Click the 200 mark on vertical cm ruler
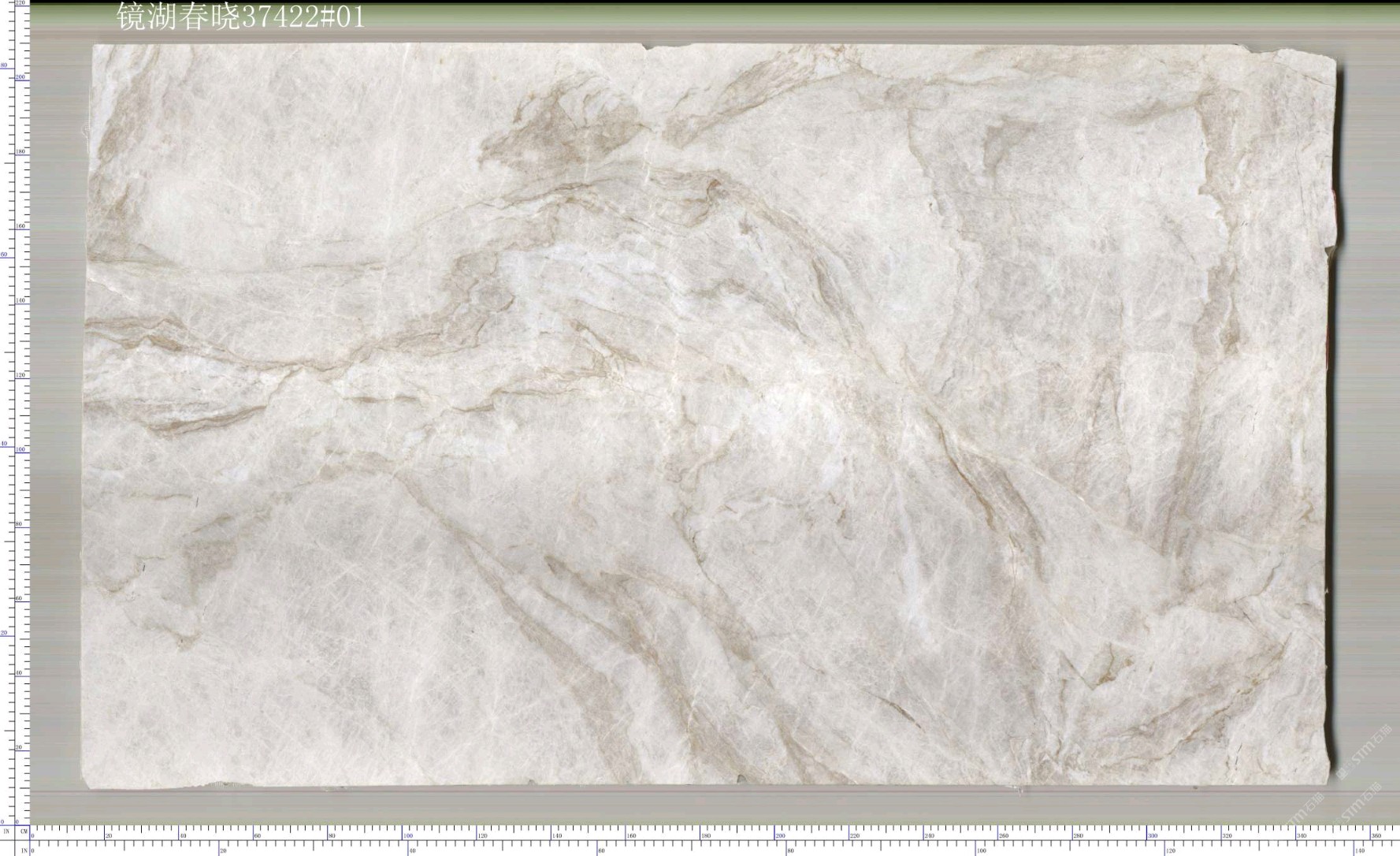1400x856 pixels. 20,76
